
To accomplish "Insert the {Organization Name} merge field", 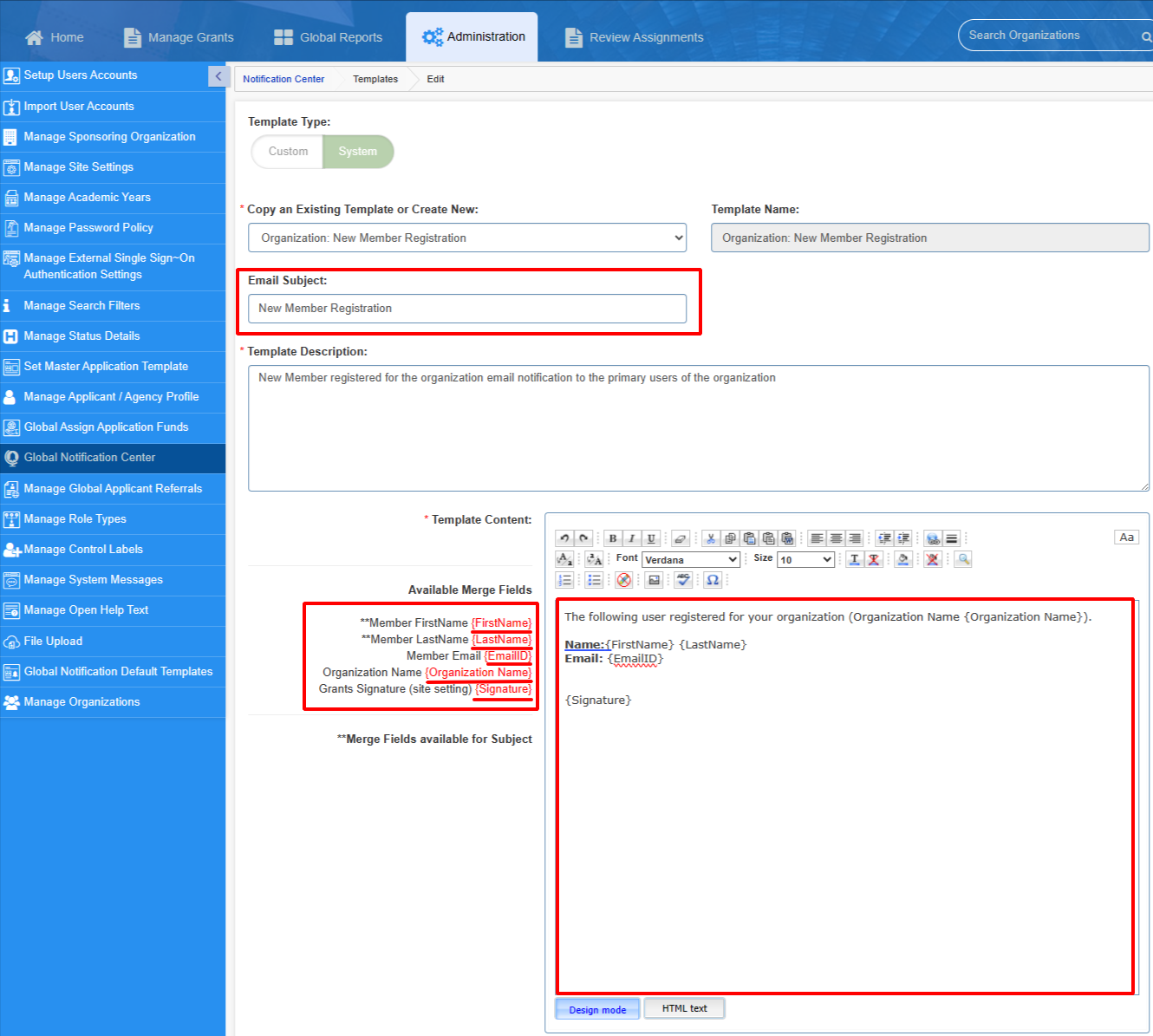I will click(479, 673).
